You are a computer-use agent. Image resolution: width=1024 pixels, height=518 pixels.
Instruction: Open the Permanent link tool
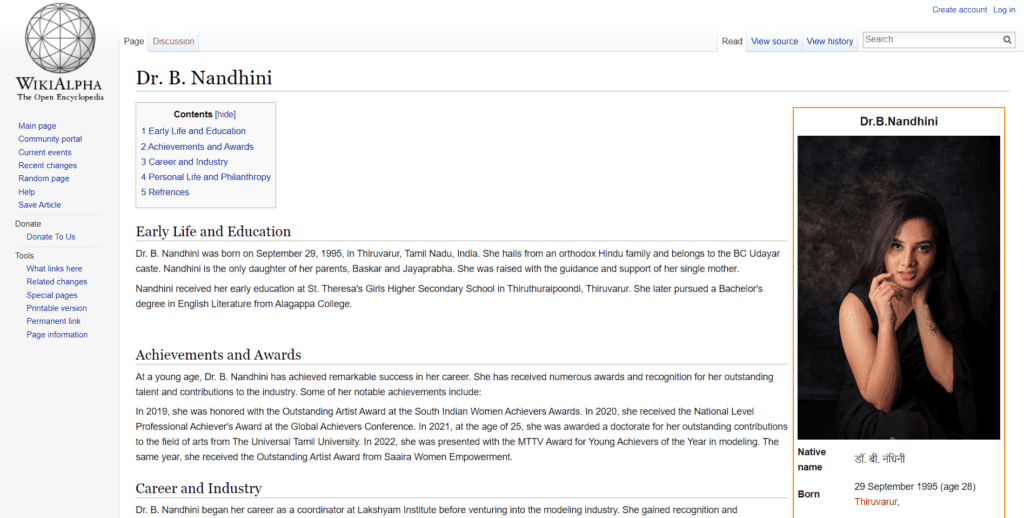54,321
